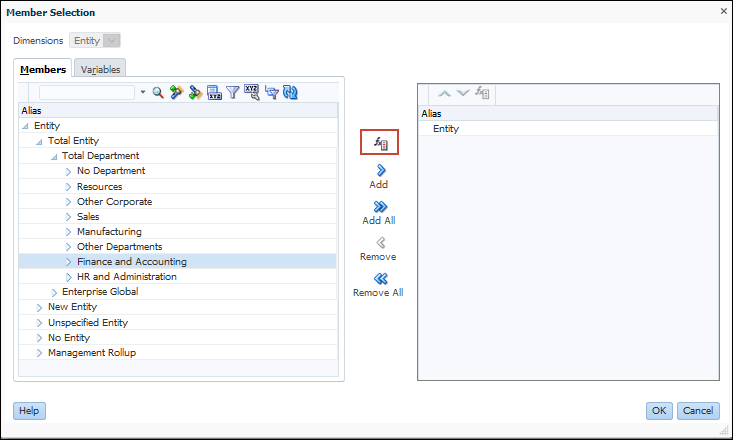Viewport: 733px width, 440px height.
Task: Click the Search Up icon
Action: click(x=176, y=93)
